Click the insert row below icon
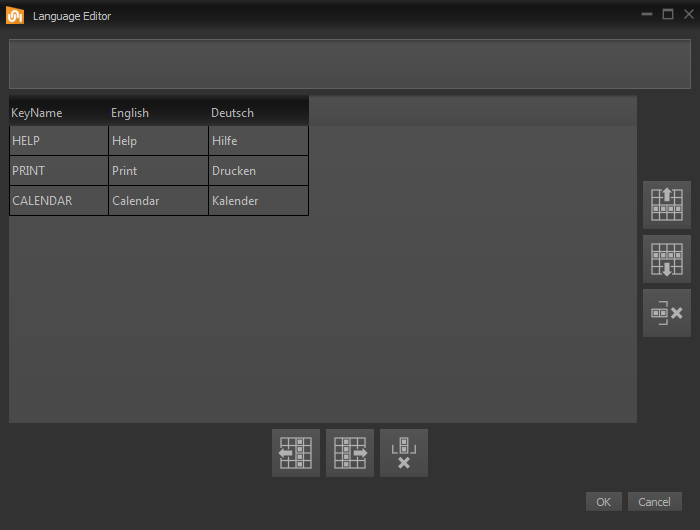Screen dimensions: 700x530 (x=666, y=259)
